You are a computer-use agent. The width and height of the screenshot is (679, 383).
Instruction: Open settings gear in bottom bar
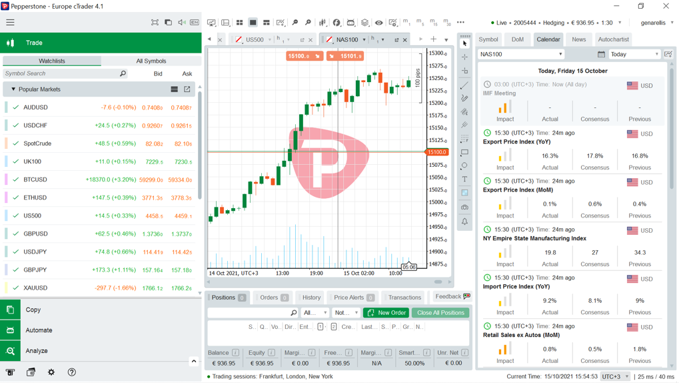point(51,372)
